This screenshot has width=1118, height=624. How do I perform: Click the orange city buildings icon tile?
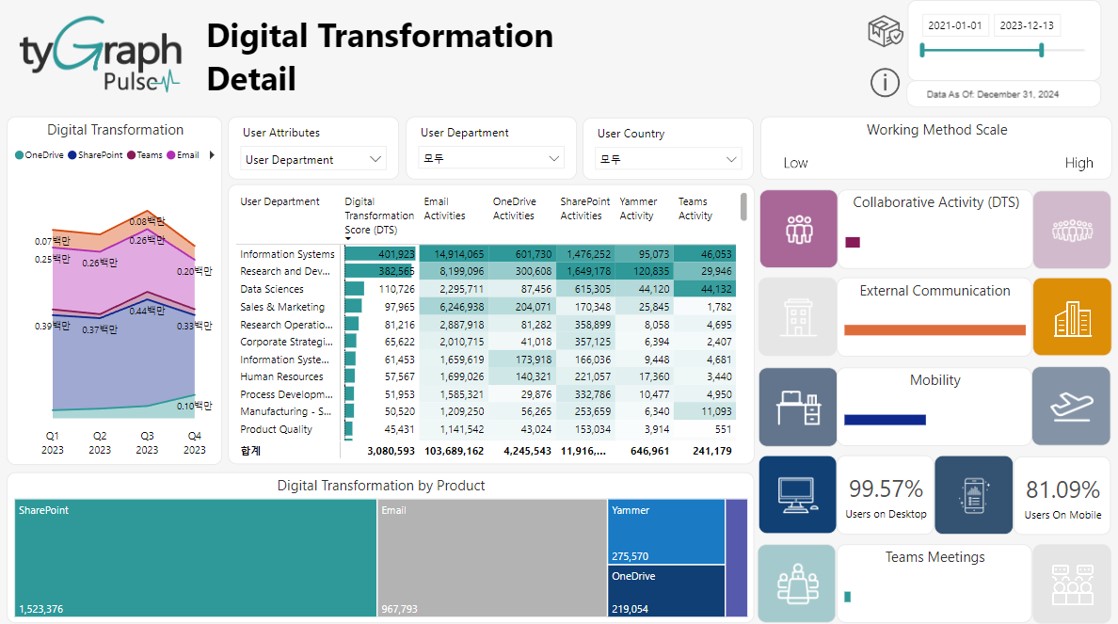coord(1072,317)
